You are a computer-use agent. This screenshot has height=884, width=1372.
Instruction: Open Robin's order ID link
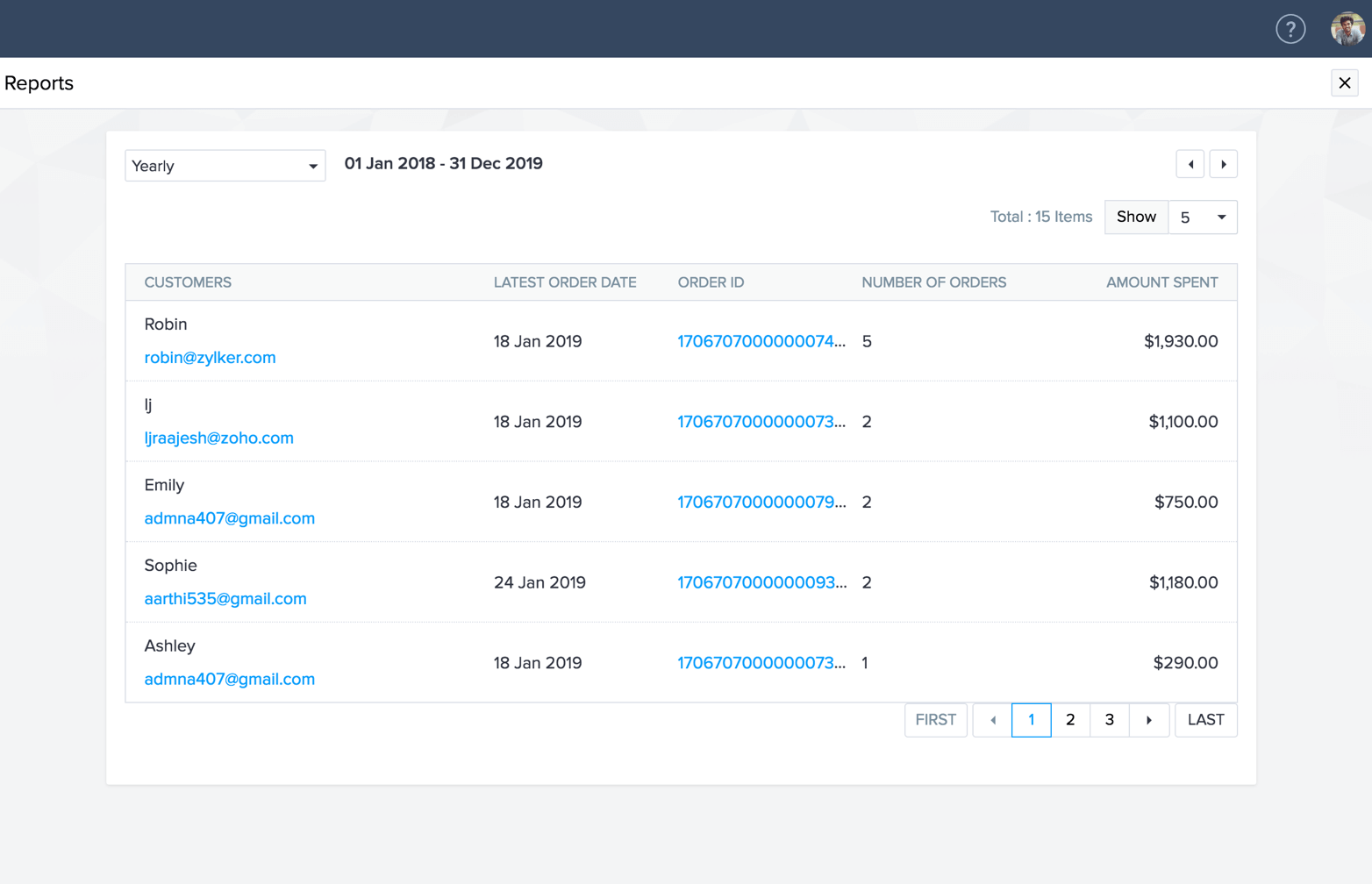[x=761, y=341]
